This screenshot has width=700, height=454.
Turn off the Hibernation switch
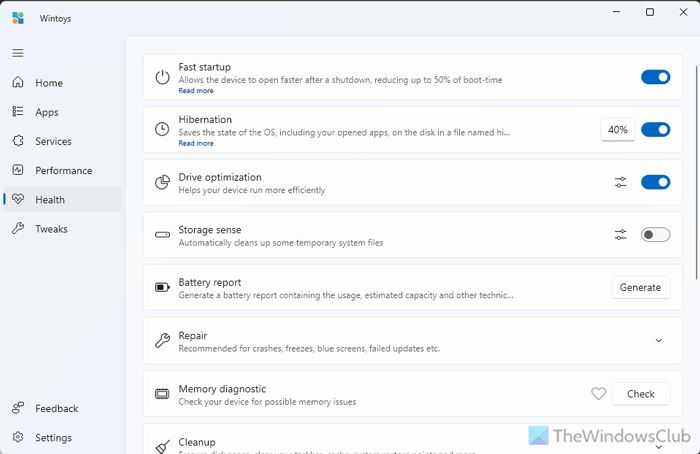click(x=655, y=130)
